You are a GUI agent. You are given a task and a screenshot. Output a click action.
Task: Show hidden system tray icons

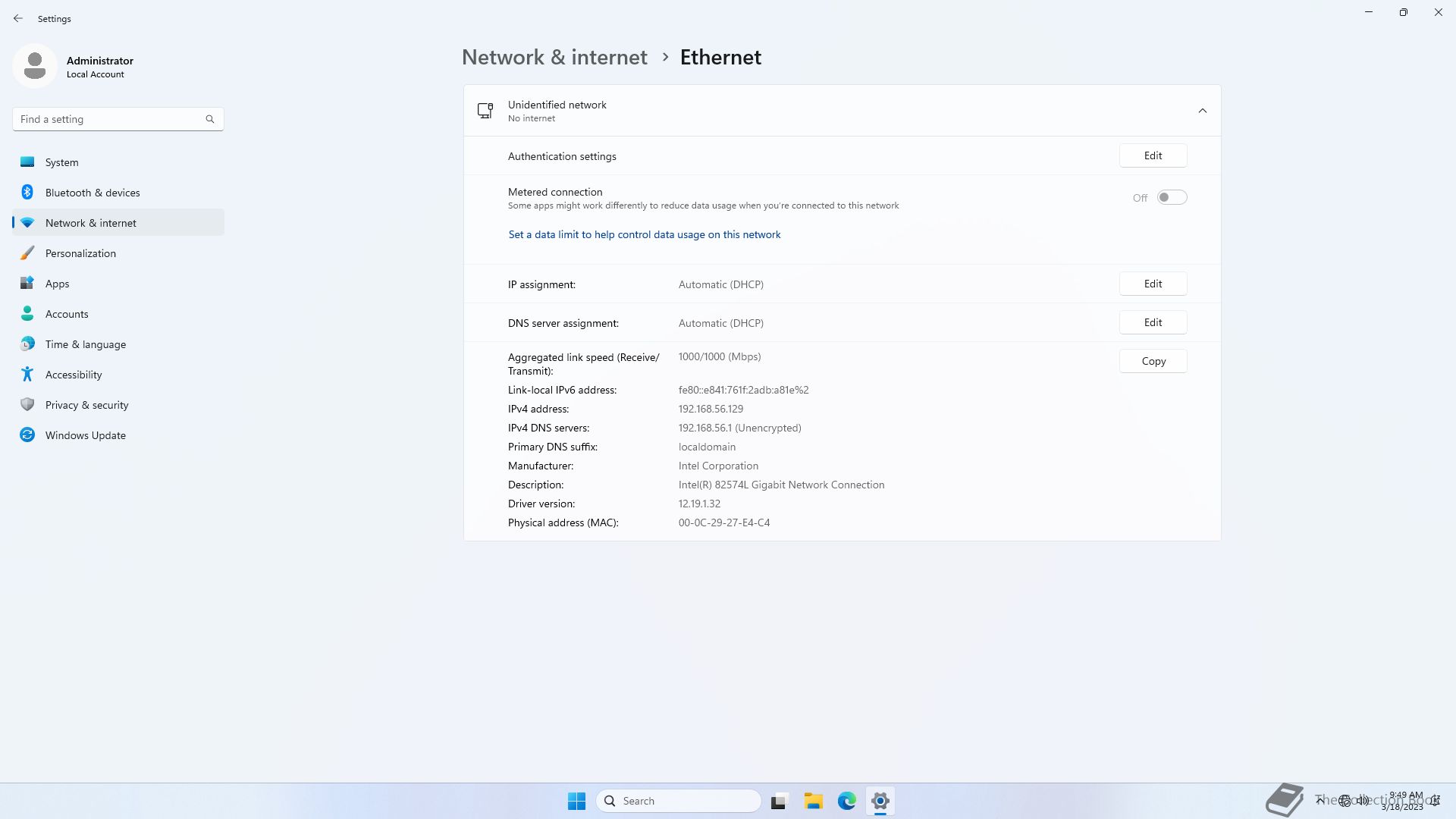point(1320,800)
